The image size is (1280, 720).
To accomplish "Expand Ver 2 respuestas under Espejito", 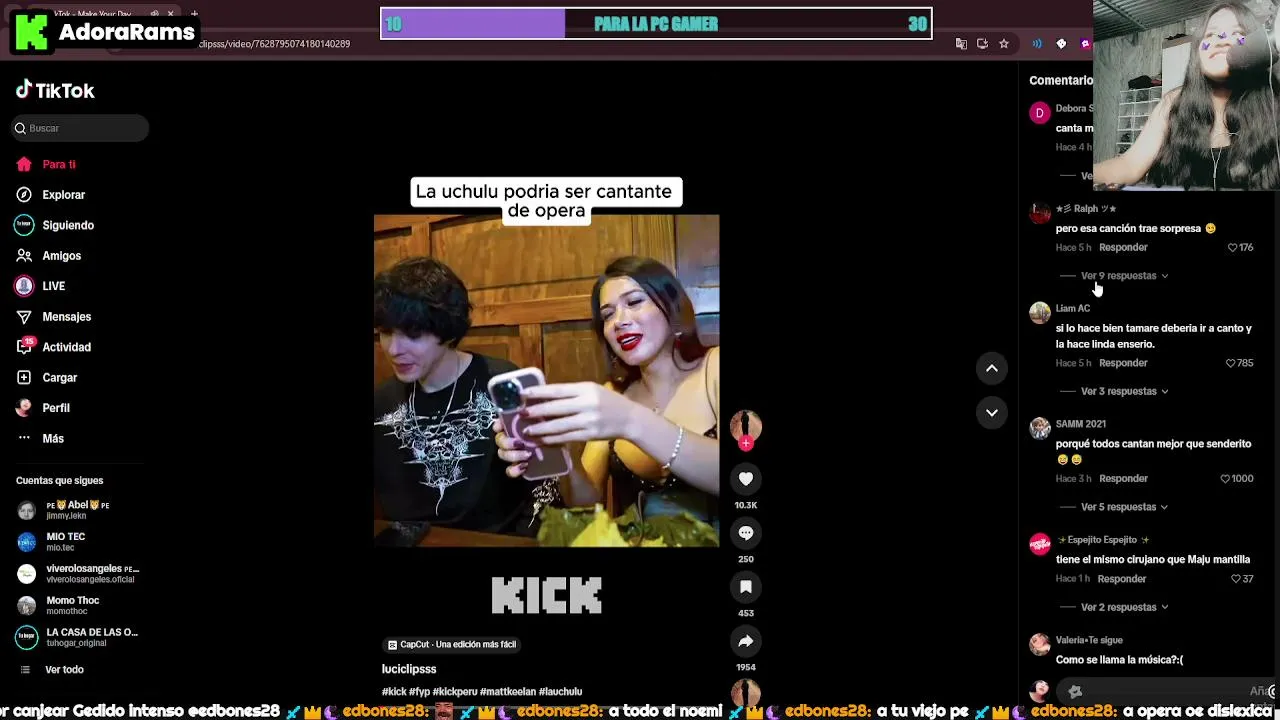I will click(x=1124, y=607).
